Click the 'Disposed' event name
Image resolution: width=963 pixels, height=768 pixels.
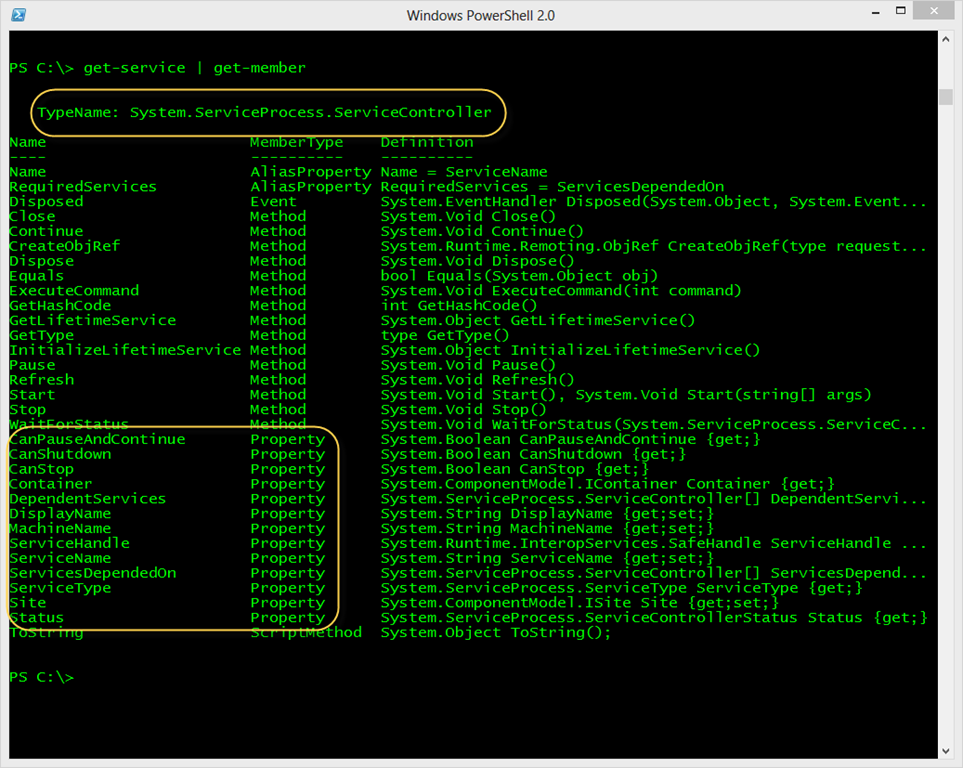click(46, 202)
